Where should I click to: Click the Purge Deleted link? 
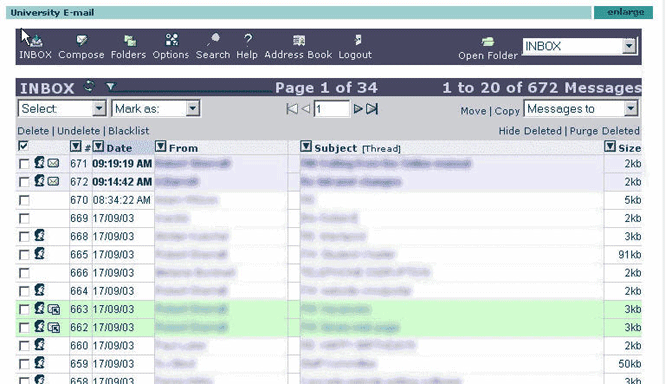point(604,131)
